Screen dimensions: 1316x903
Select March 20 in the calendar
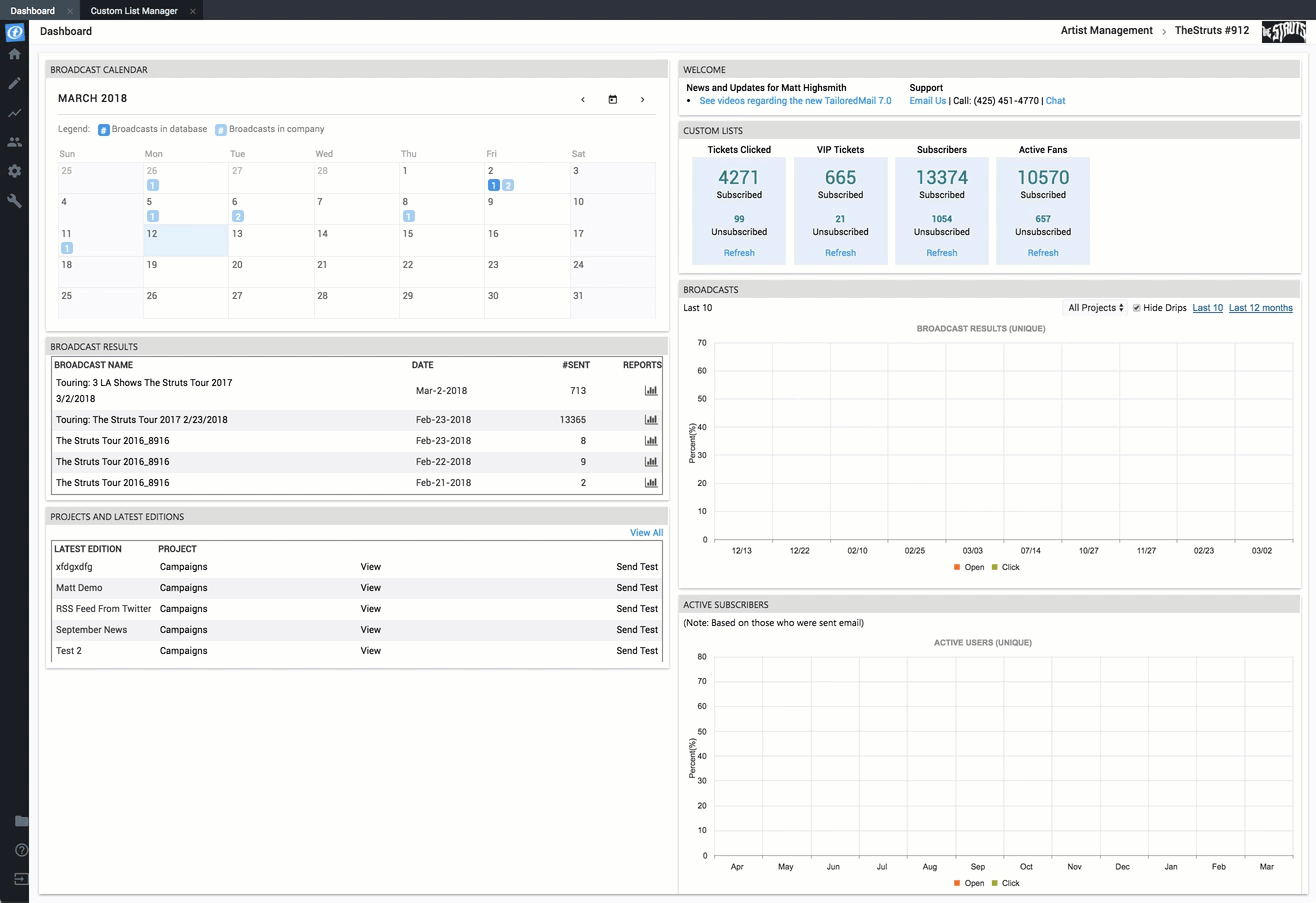(271, 272)
